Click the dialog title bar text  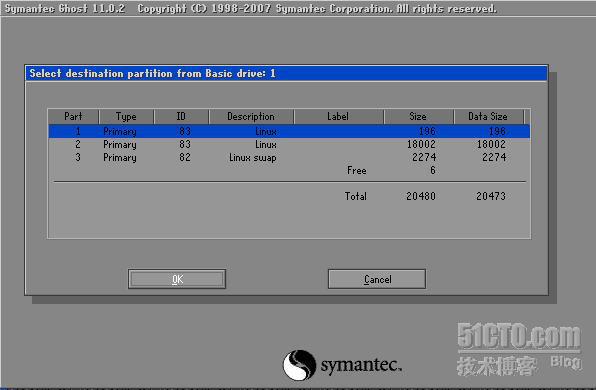[x=152, y=73]
